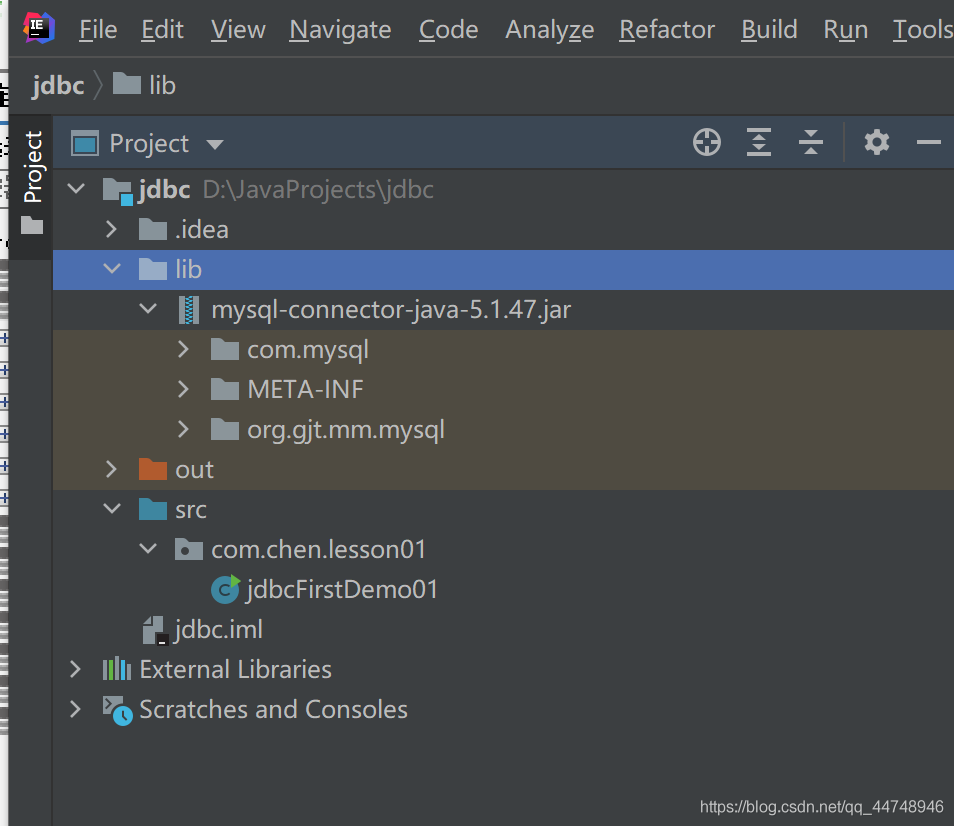The height and width of the screenshot is (826, 954).
Task: Click the Scratches and Consoles clock icon
Action: [117, 710]
